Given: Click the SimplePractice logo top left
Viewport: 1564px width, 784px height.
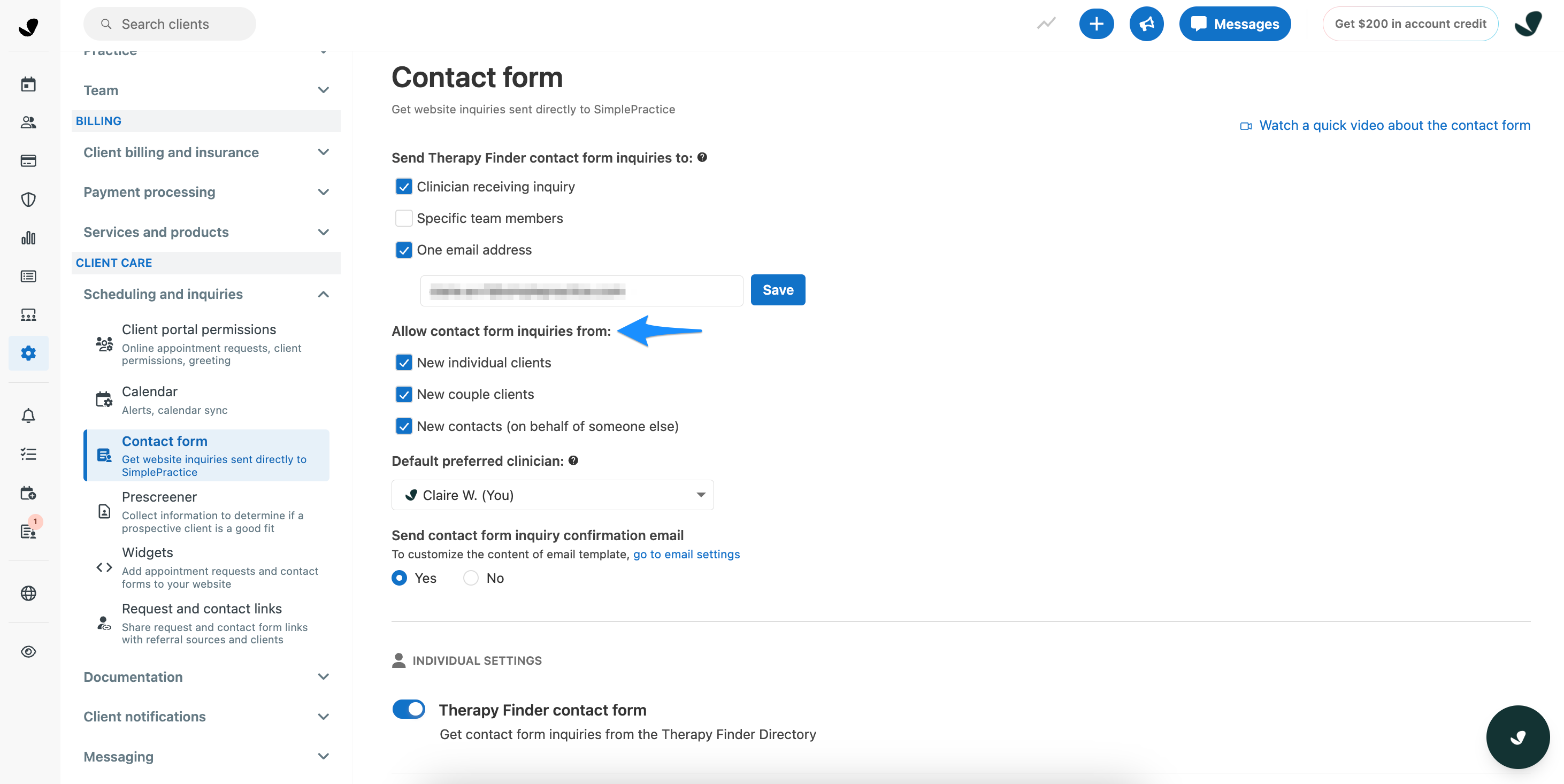Looking at the screenshot, I should click(x=28, y=26).
